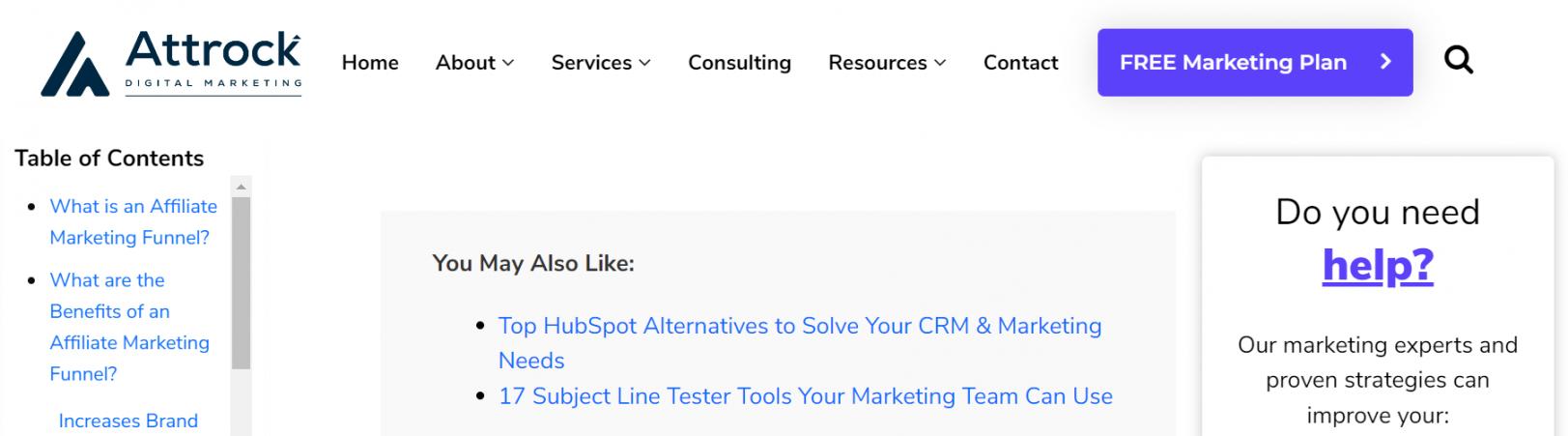Open the search magnifier icon
Screen dimensions: 1568x436
(1458, 61)
